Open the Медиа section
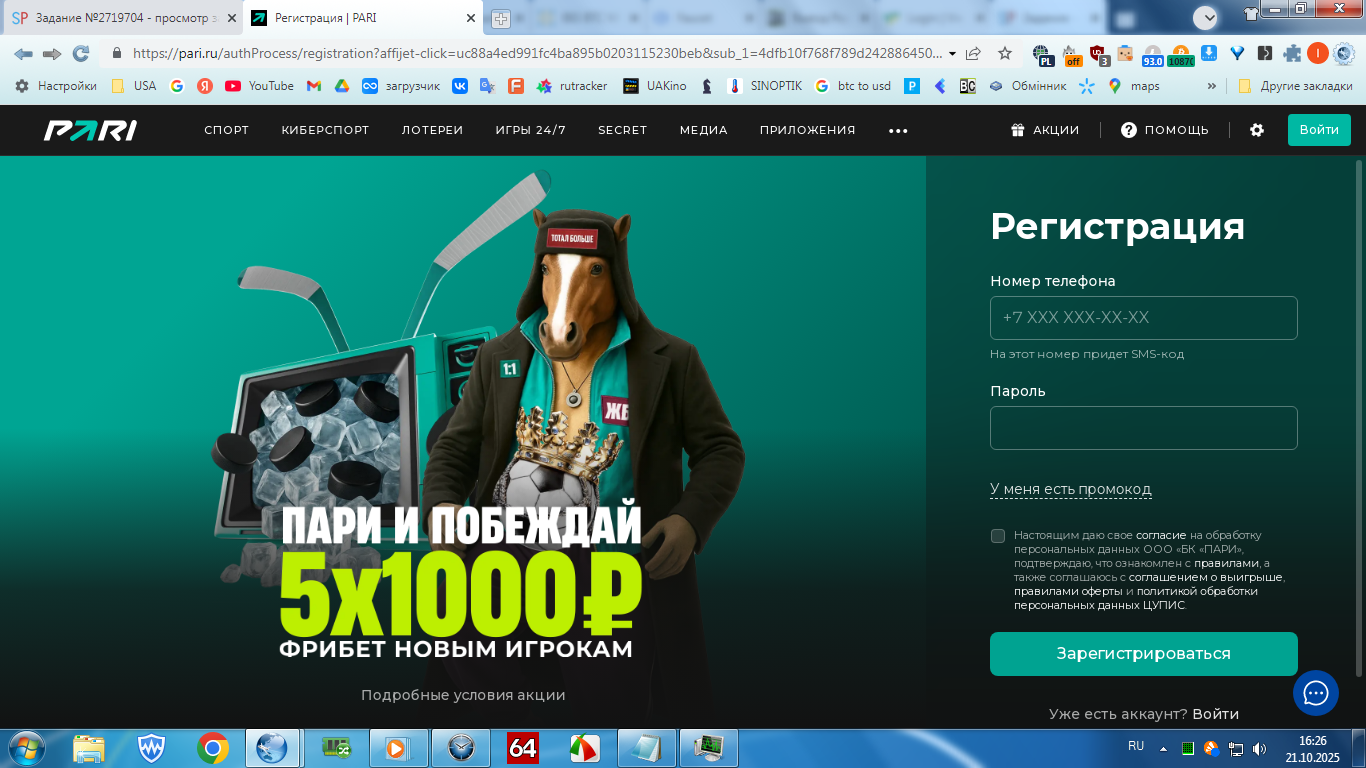Image resolution: width=1366 pixels, height=768 pixels. click(703, 130)
